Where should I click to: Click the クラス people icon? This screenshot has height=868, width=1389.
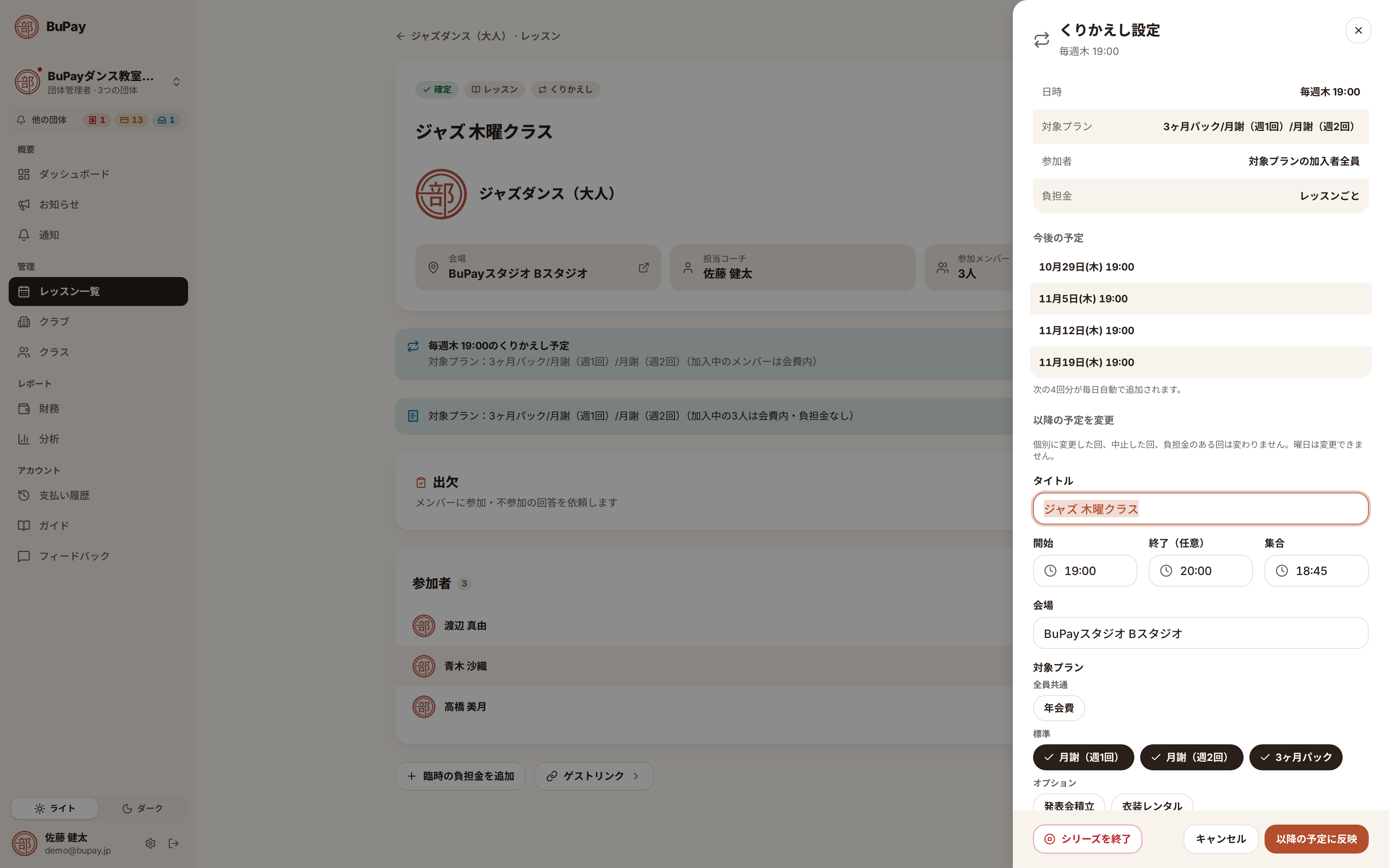click(x=24, y=353)
